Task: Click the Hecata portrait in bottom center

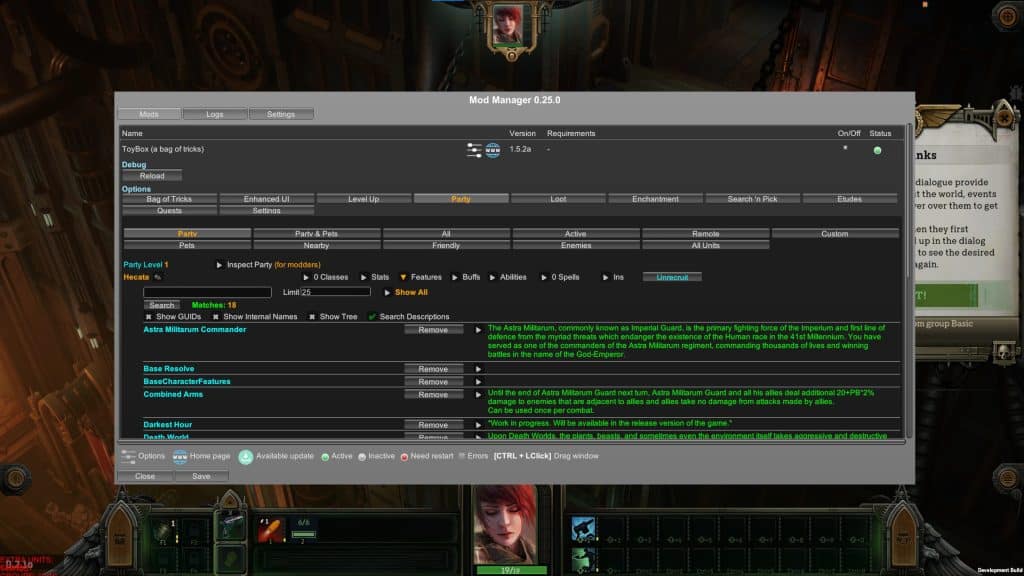Action: 507,524
